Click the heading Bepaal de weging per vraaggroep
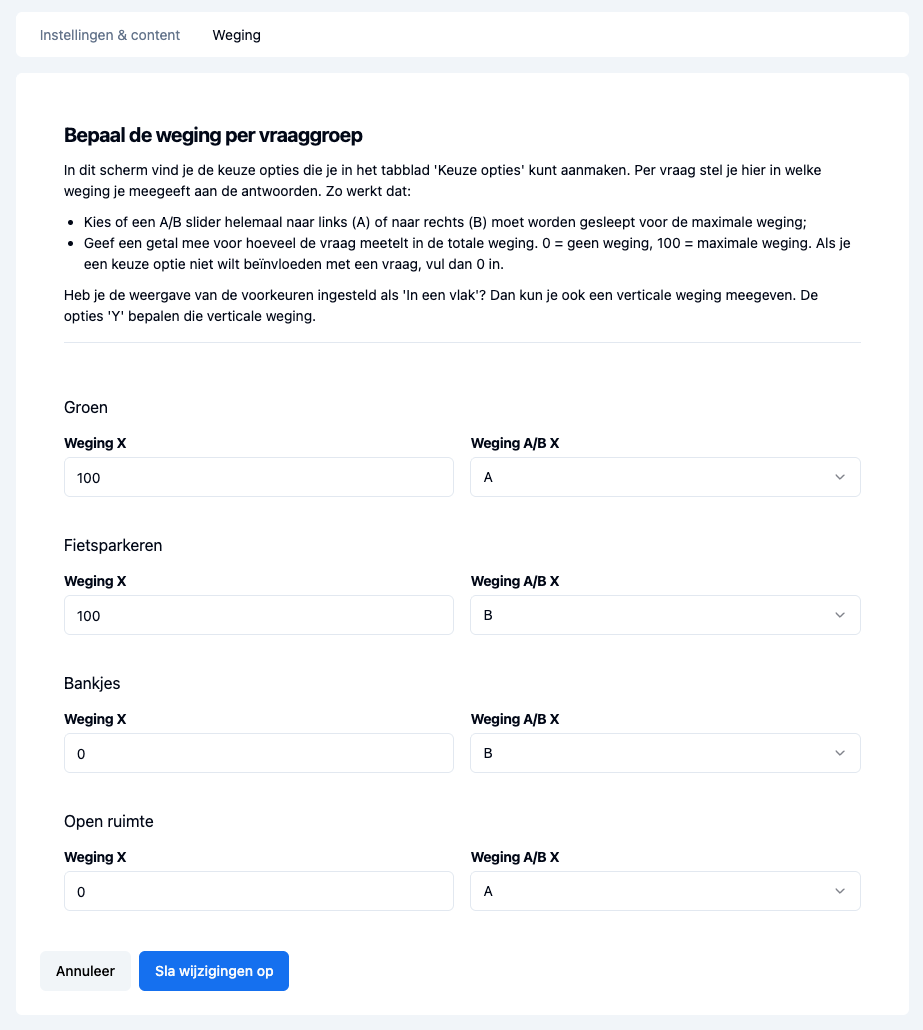 (213, 135)
